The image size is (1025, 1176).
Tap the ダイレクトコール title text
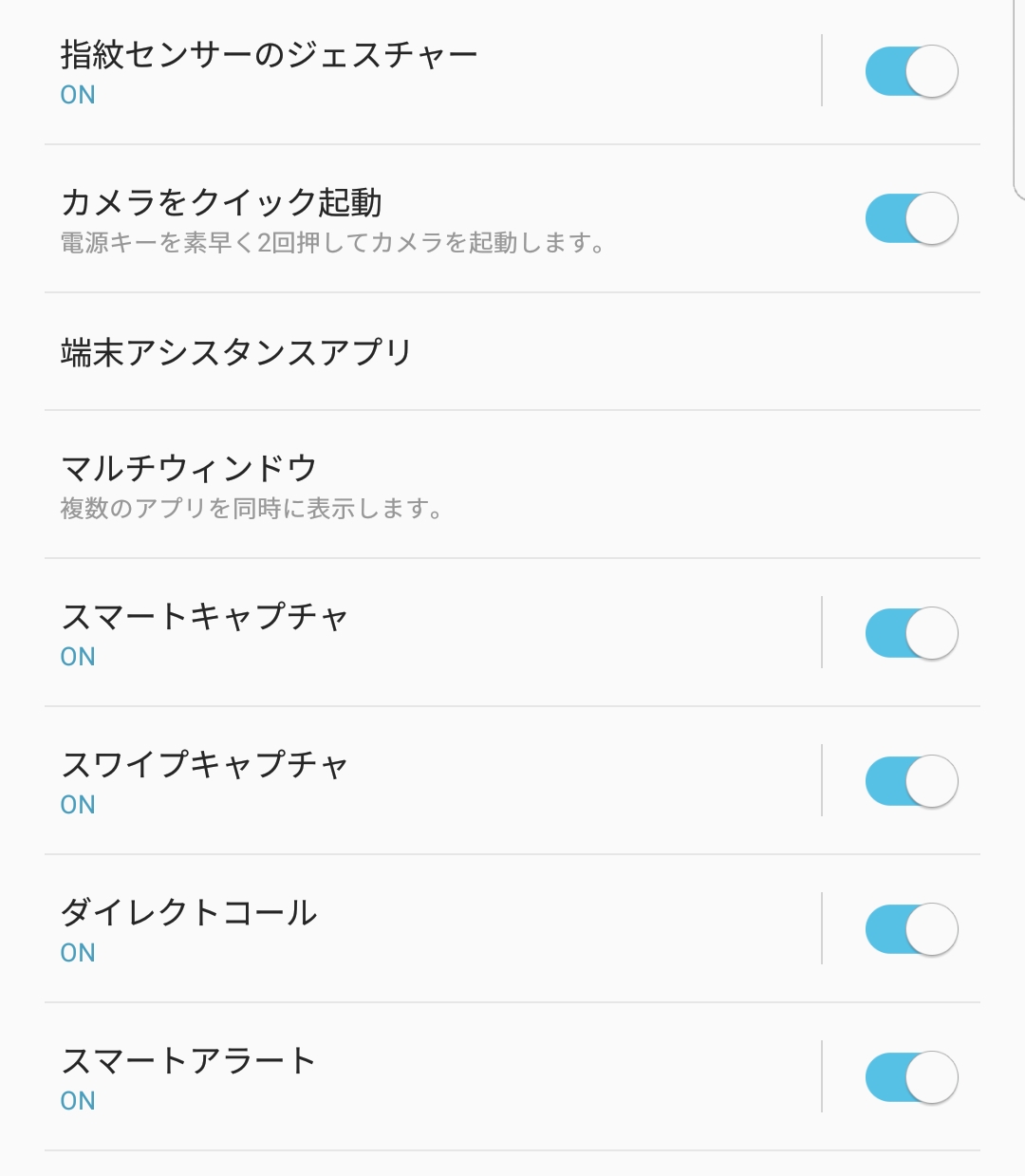click(189, 913)
